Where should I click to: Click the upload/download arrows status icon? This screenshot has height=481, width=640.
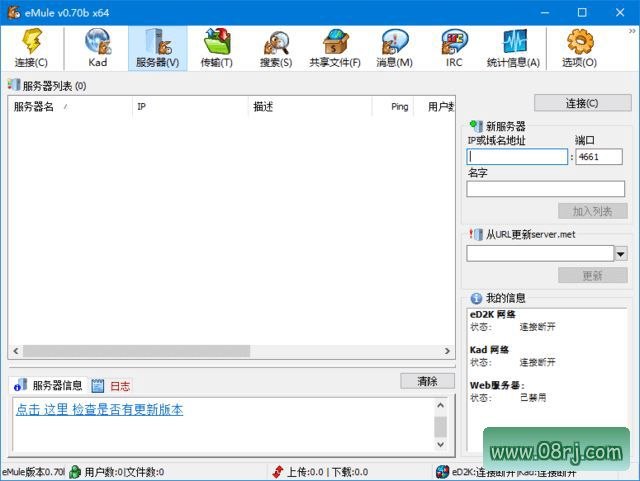[278, 472]
